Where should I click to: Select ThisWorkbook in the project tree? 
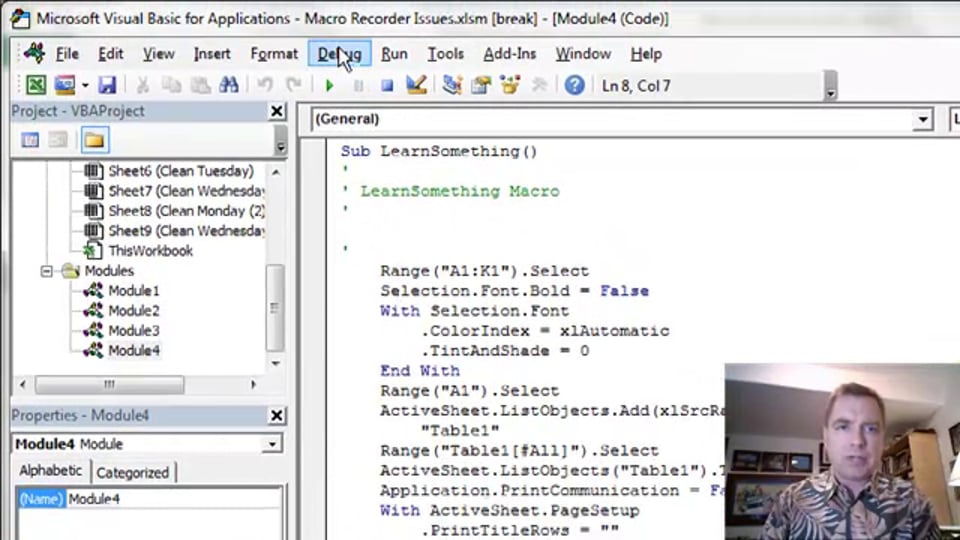click(x=151, y=251)
